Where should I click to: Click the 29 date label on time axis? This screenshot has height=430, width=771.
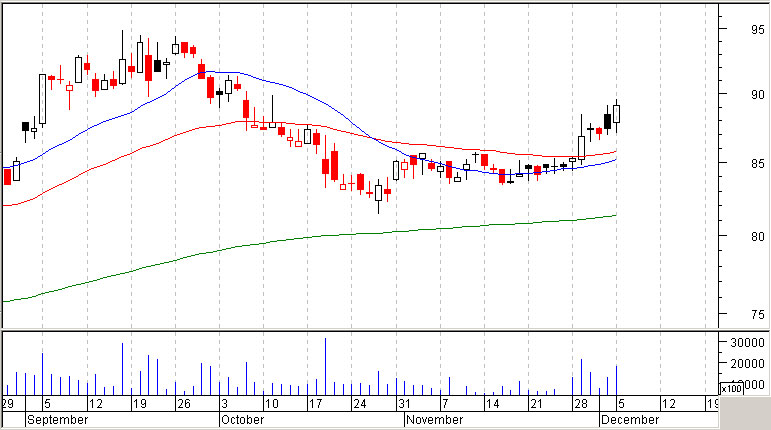coord(7,404)
